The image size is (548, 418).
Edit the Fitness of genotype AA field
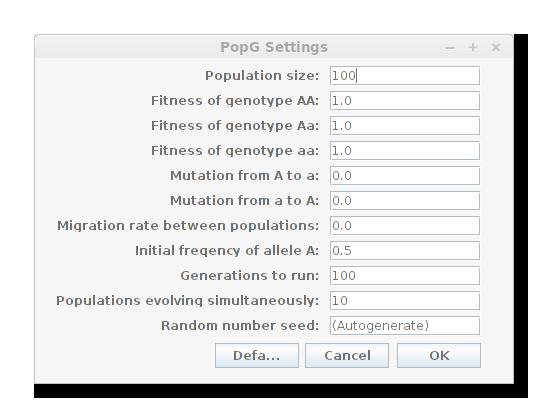(x=405, y=101)
